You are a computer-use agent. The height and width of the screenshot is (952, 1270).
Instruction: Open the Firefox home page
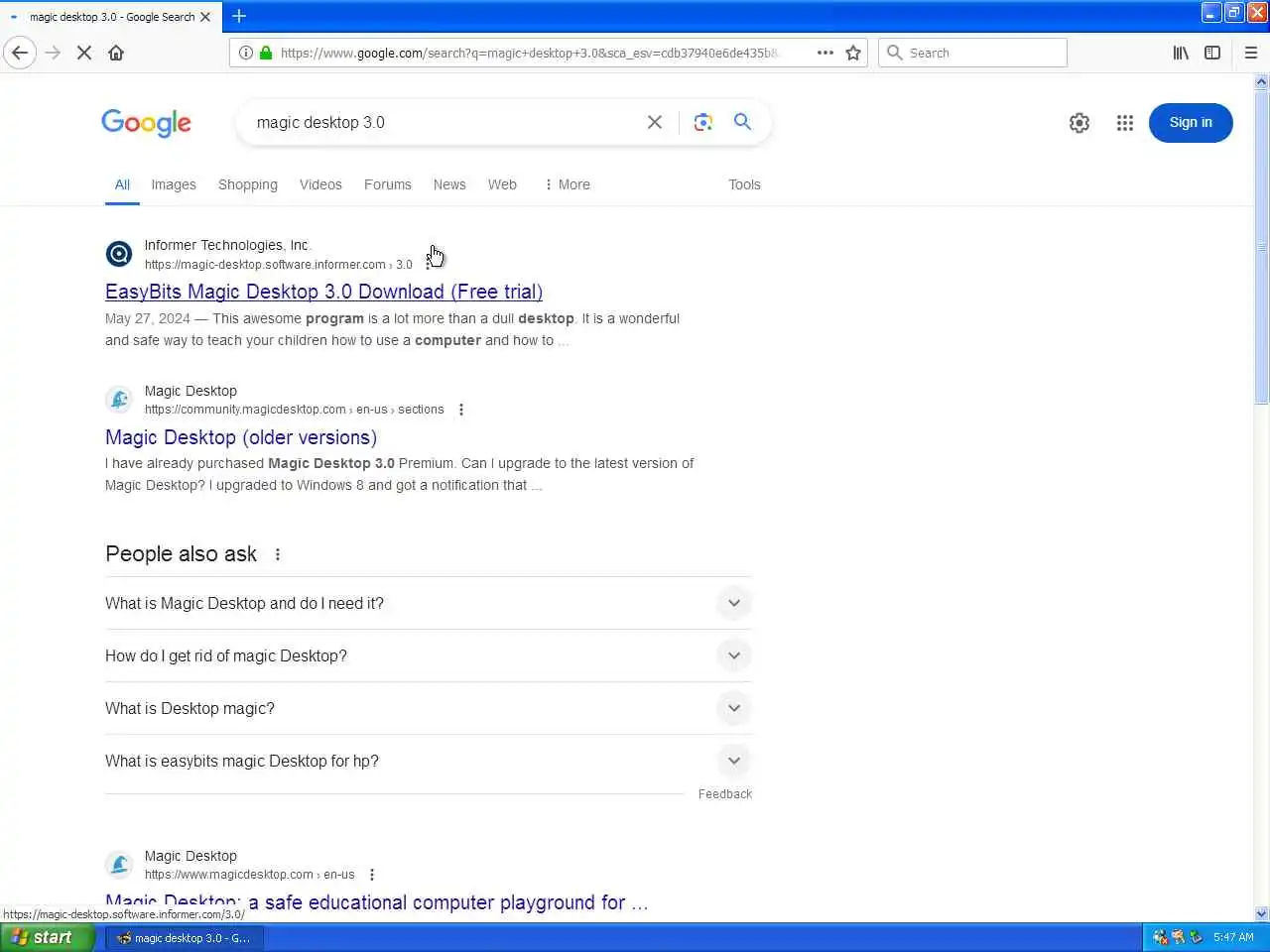pos(116,53)
